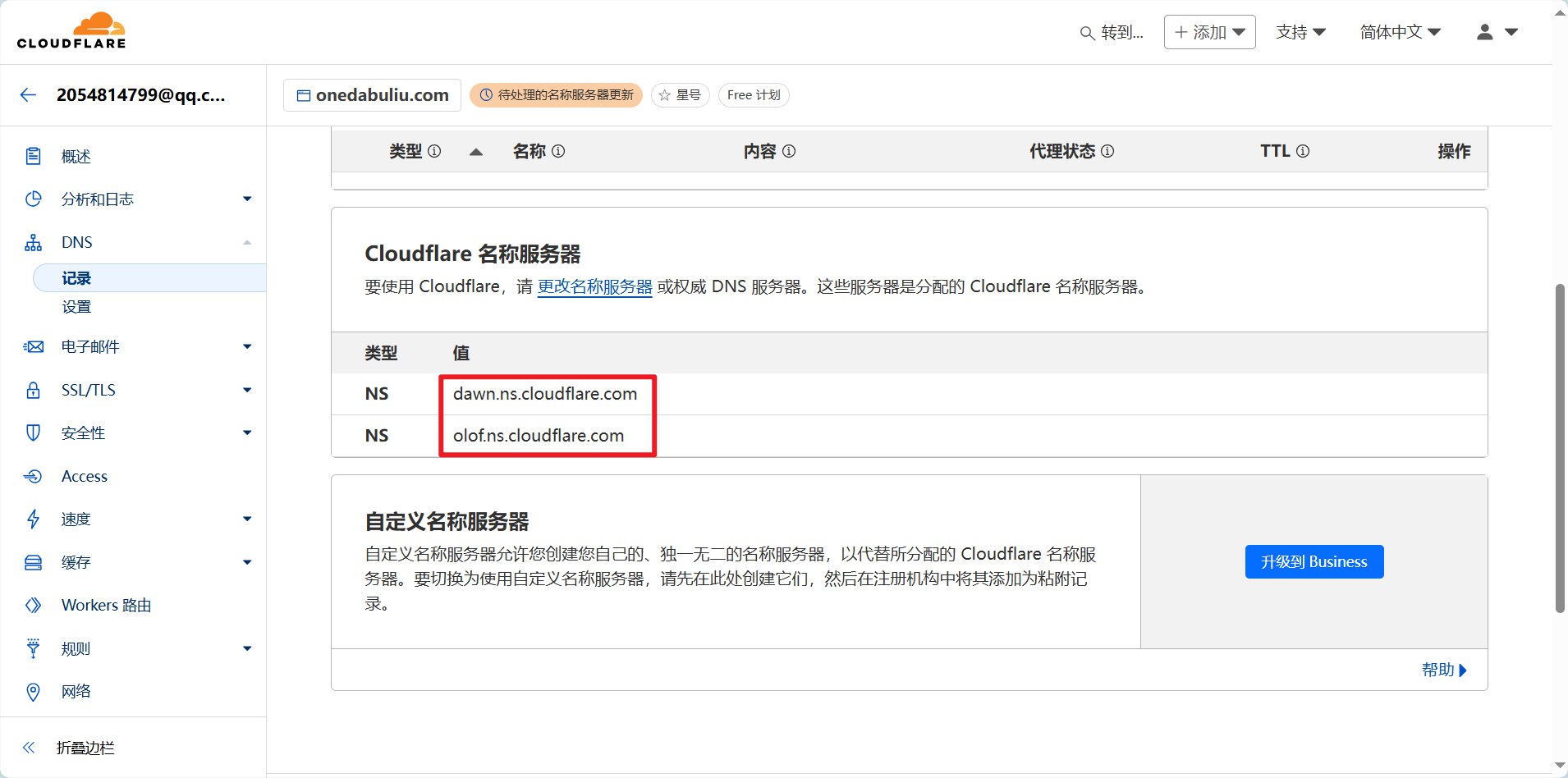This screenshot has height=778, width=1568.
Task: Click the info icon beside 代理状态 header
Action: point(1107,151)
